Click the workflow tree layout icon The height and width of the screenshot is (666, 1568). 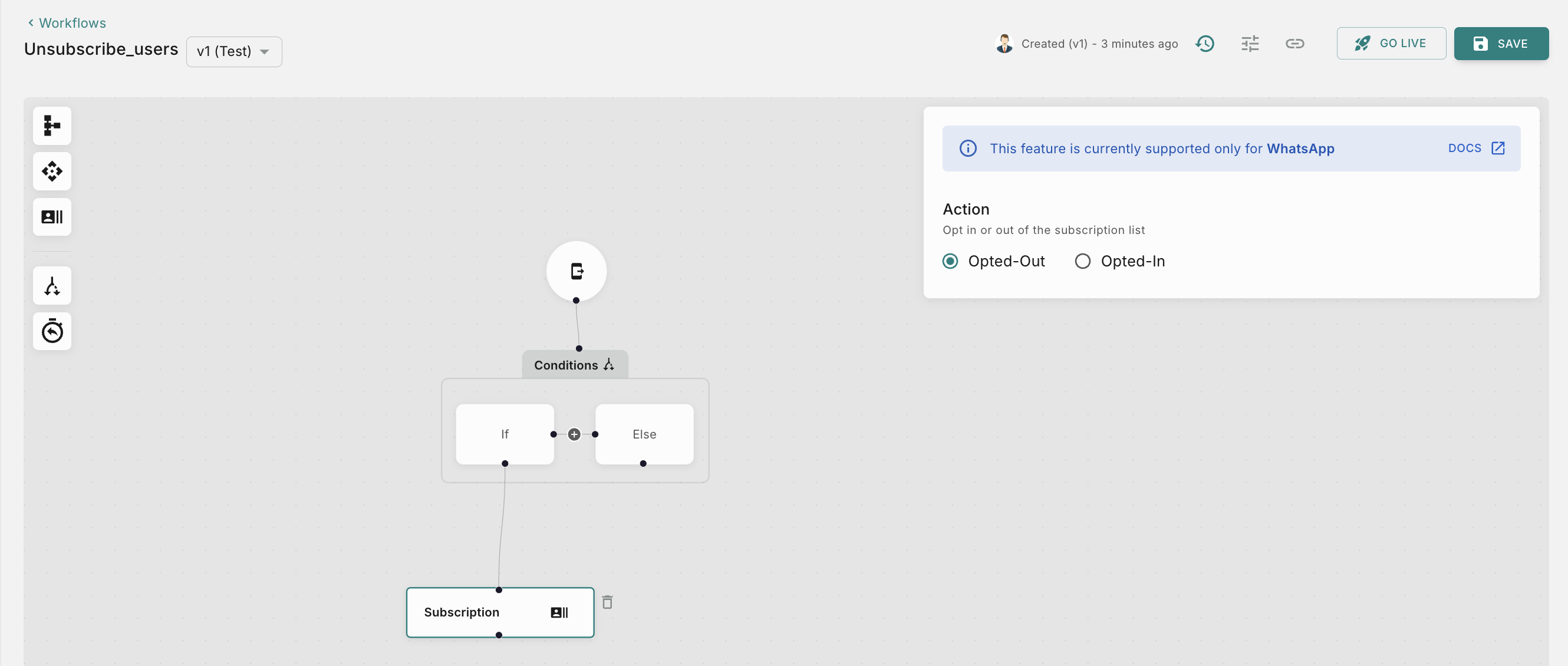click(x=52, y=126)
